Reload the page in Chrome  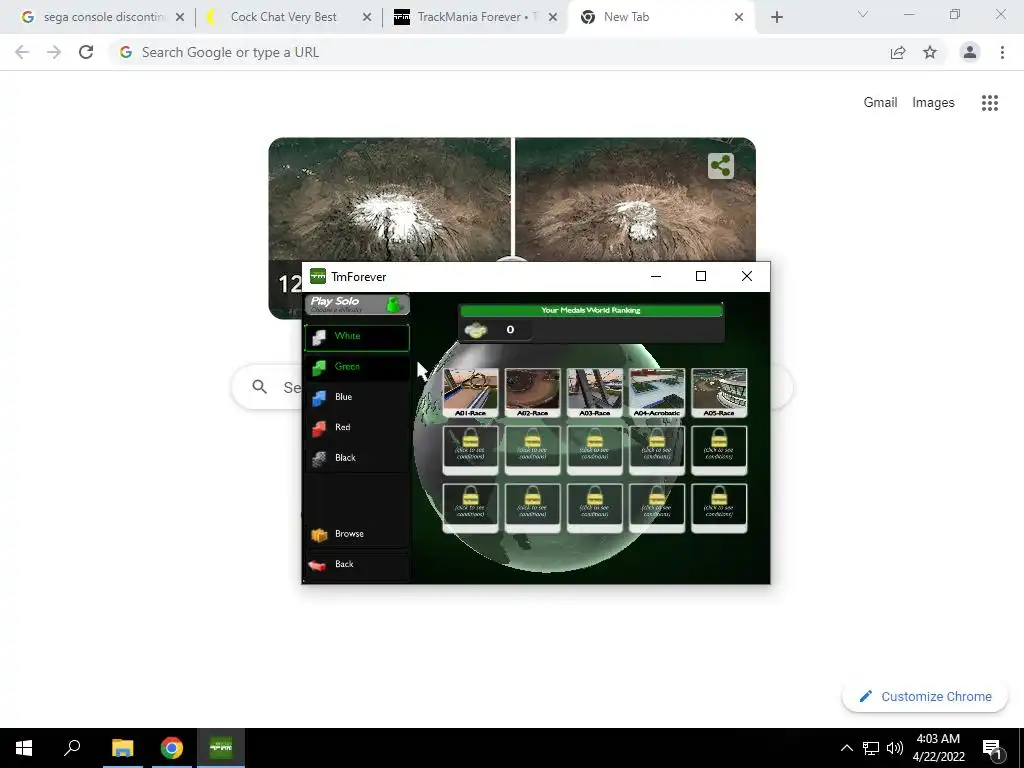[x=86, y=52]
